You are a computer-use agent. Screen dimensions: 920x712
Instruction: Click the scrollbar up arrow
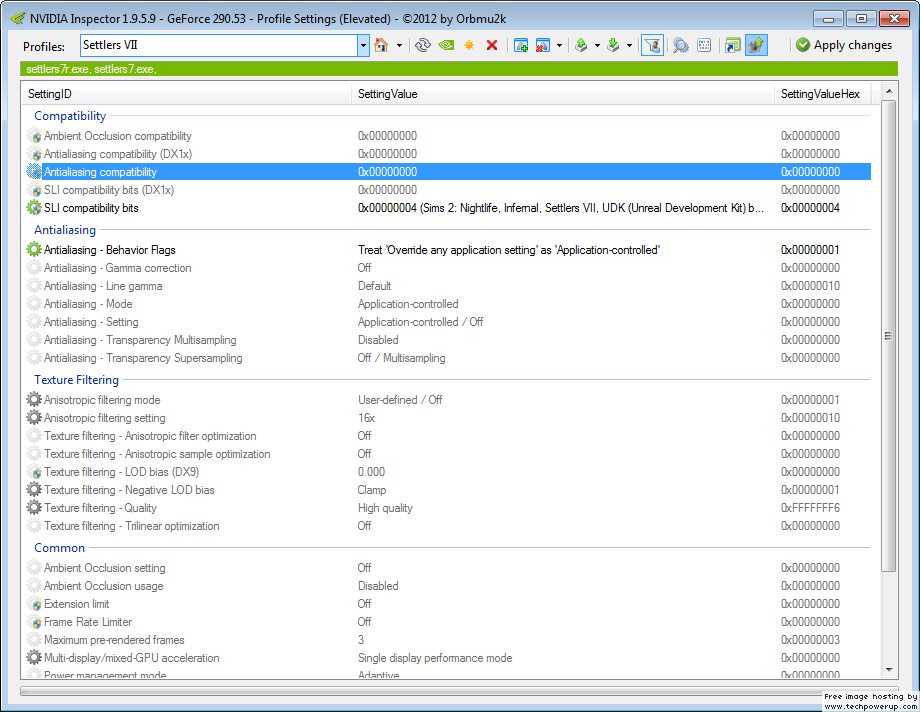[888, 91]
